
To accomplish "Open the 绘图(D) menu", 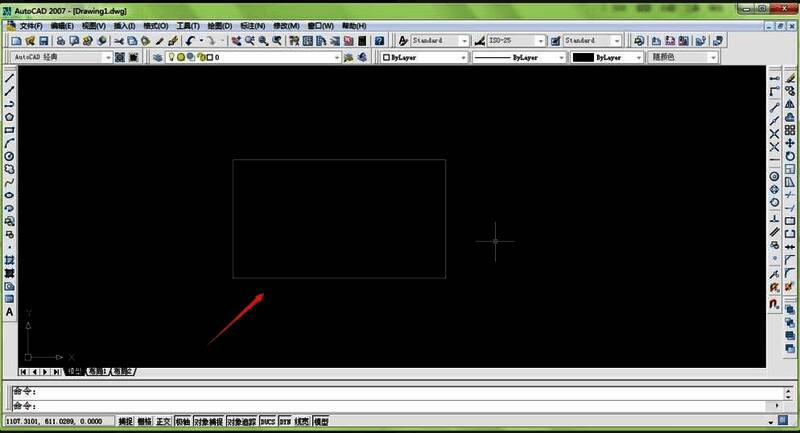I will (x=220, y=25).
